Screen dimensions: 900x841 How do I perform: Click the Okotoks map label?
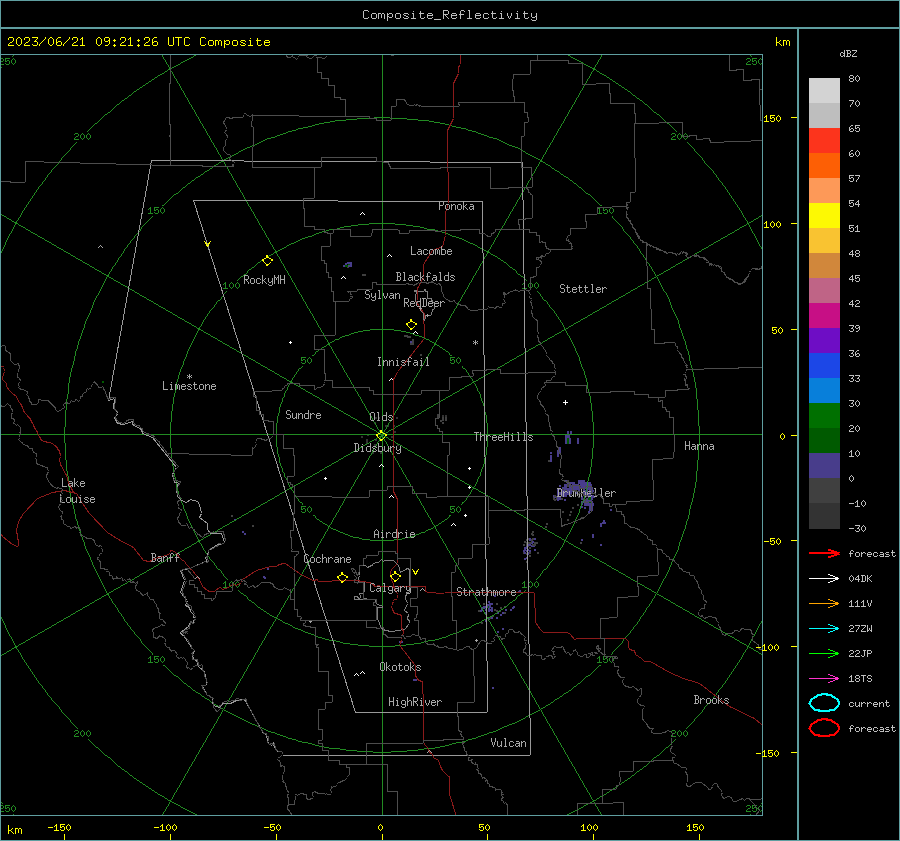pyautogui.click(x=400, y=667)
